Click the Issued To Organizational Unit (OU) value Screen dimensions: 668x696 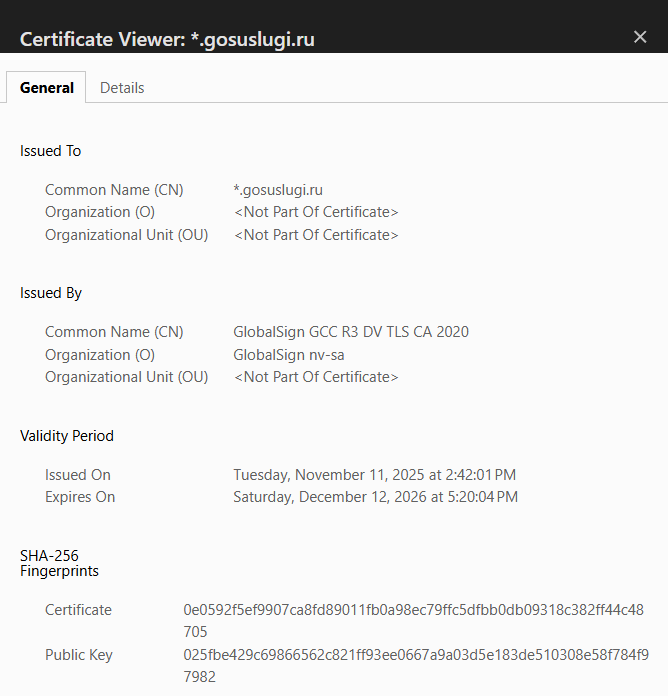click(x=316, y=235)
